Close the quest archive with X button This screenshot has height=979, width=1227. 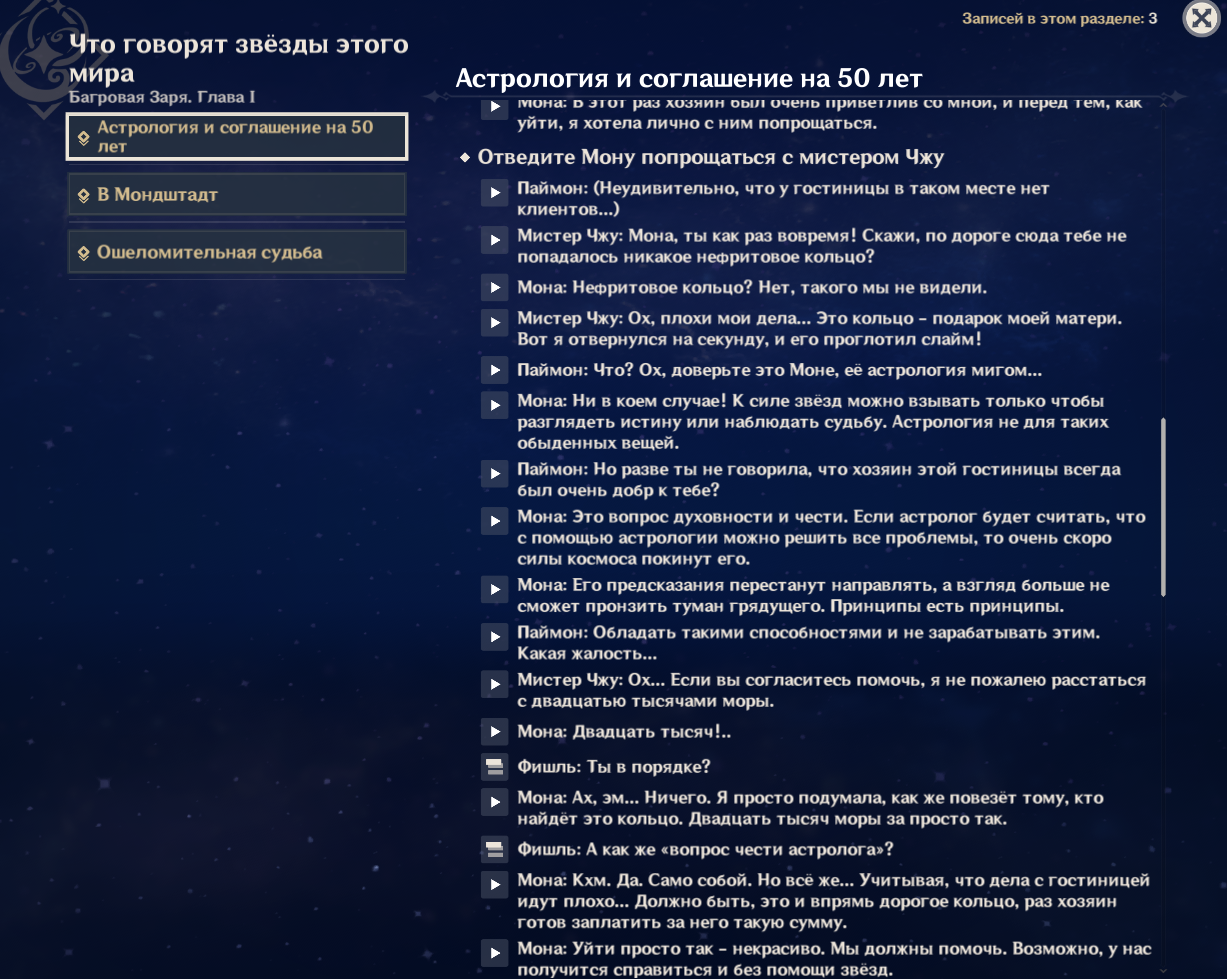[1201, 19]
